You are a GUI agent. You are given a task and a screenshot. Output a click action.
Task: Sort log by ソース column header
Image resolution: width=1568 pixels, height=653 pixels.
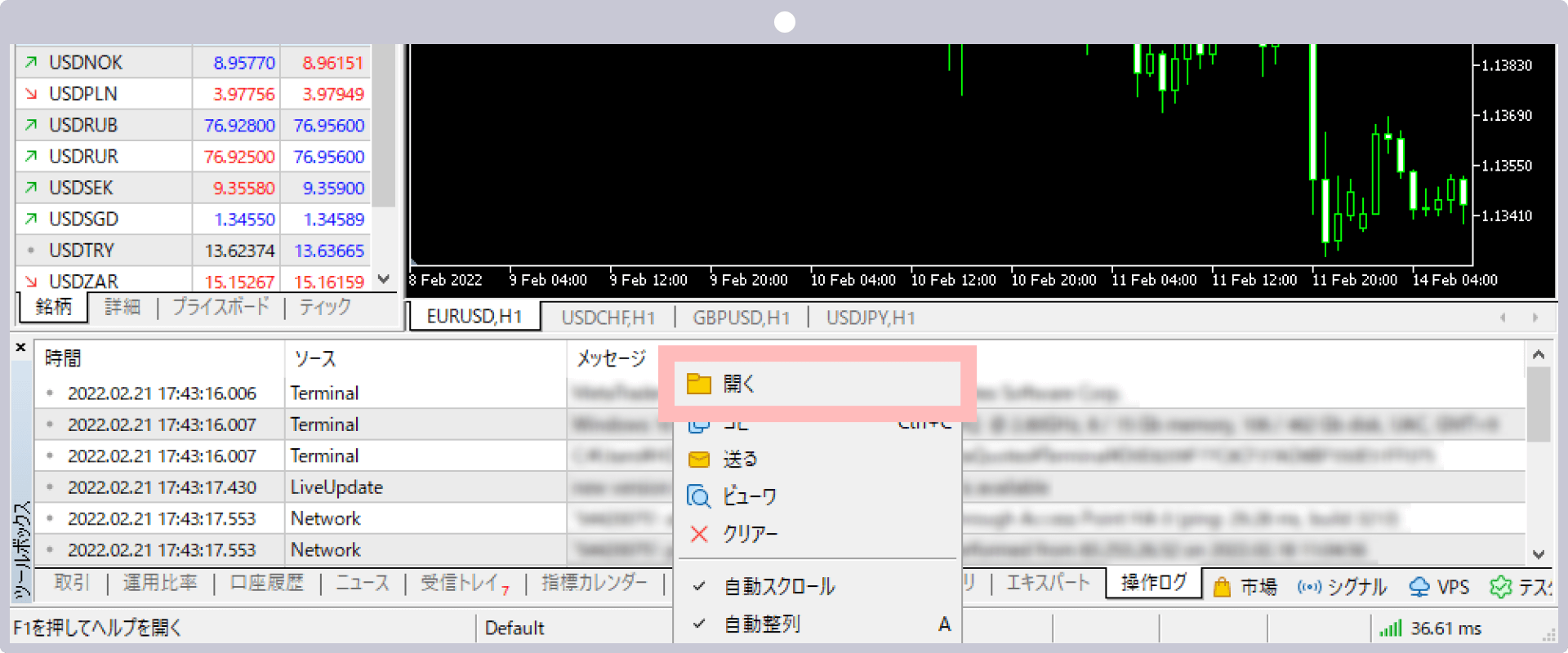[426, 358]
